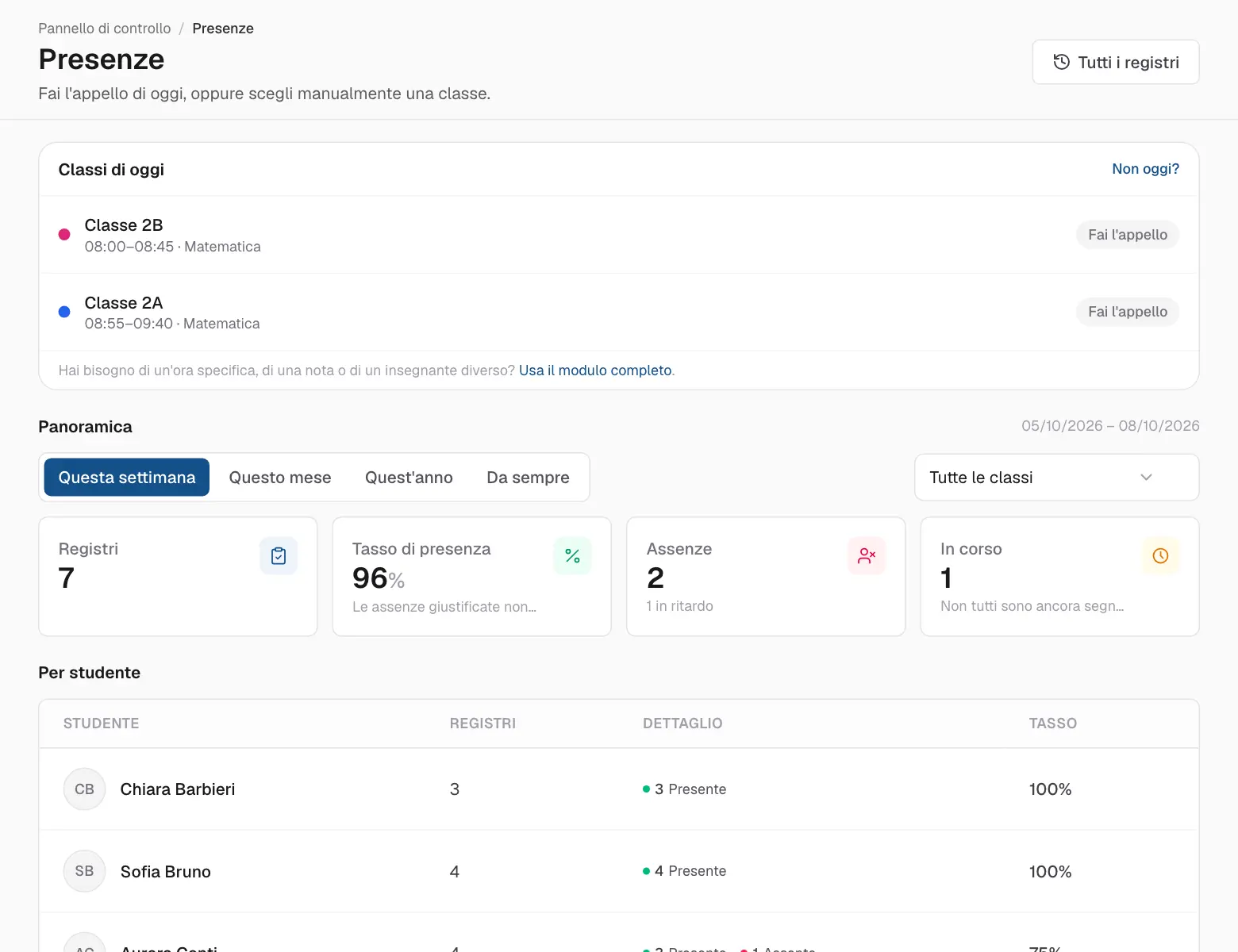Click the Registri count 7
This screenshot has width=1238, height=952.
67,578
